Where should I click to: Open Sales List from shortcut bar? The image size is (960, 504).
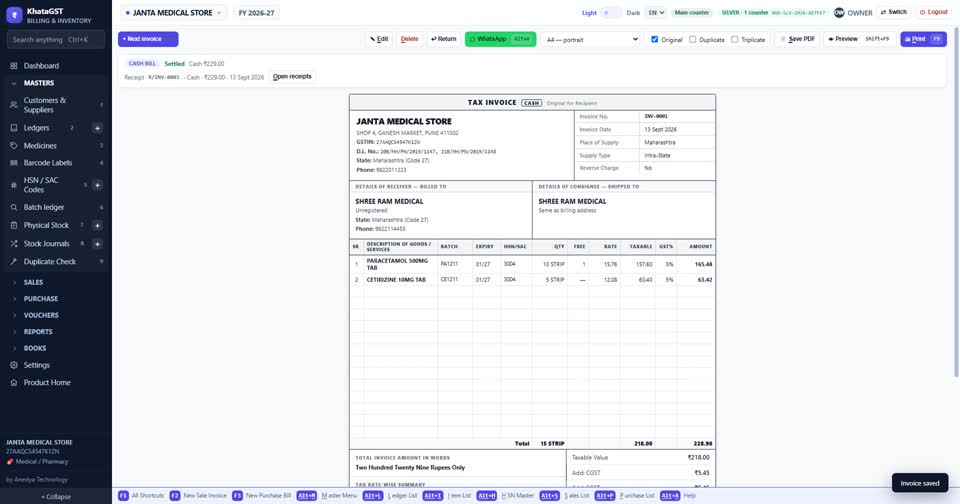pos(564,495)
